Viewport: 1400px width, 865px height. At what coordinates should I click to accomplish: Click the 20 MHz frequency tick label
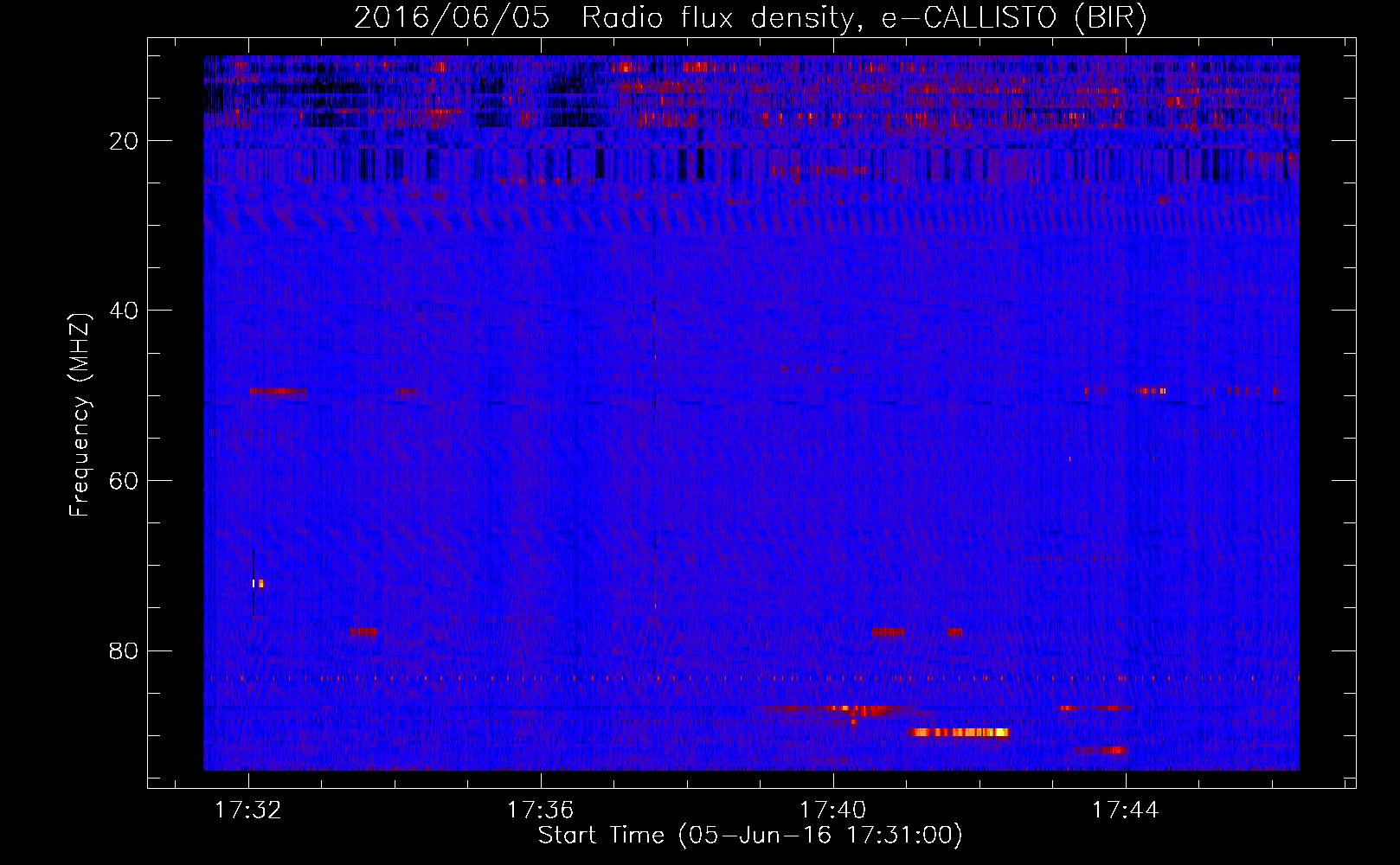coord(125,141)
